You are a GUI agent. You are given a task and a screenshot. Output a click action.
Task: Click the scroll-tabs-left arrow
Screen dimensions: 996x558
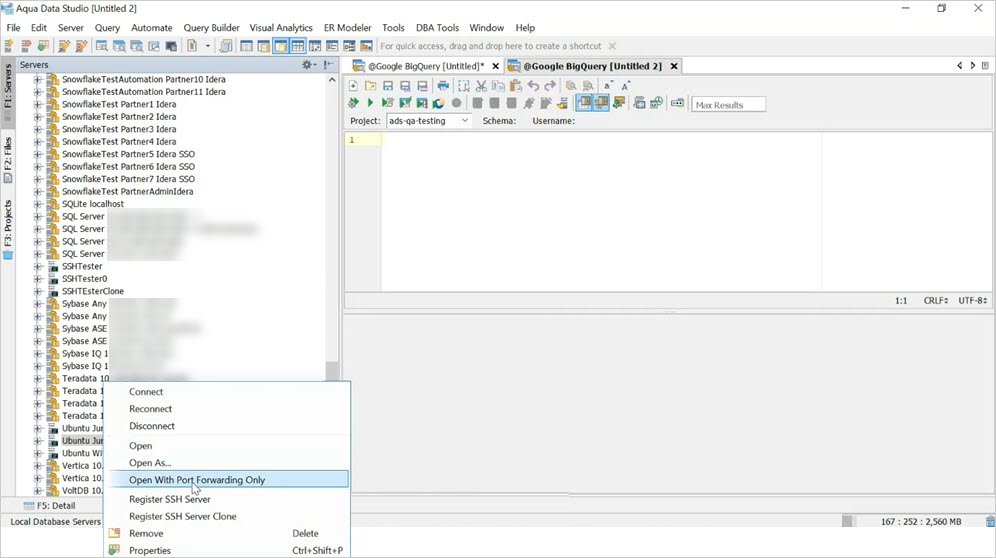pos(959,65)
